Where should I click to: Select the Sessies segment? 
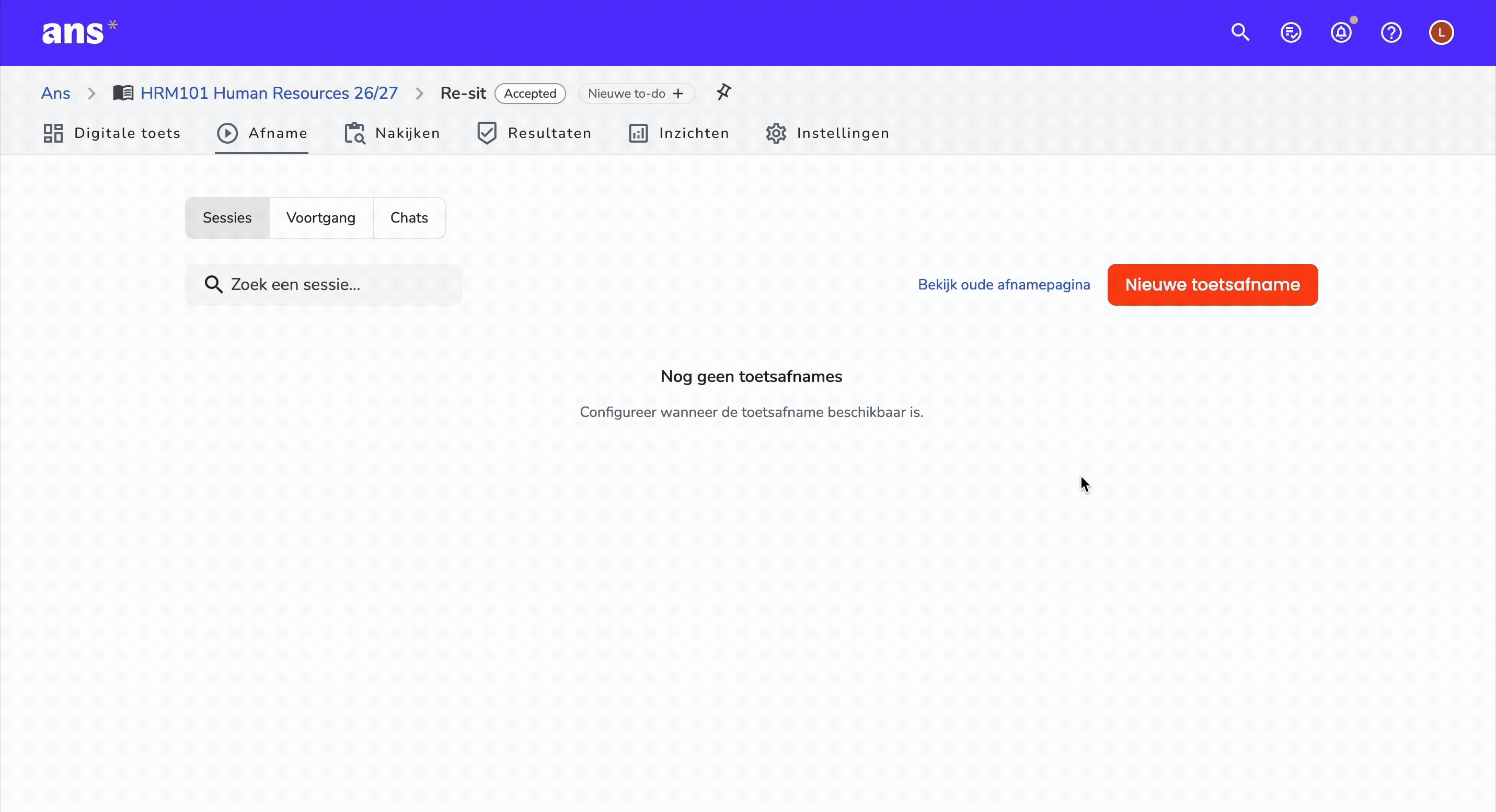tap(227, 218)
